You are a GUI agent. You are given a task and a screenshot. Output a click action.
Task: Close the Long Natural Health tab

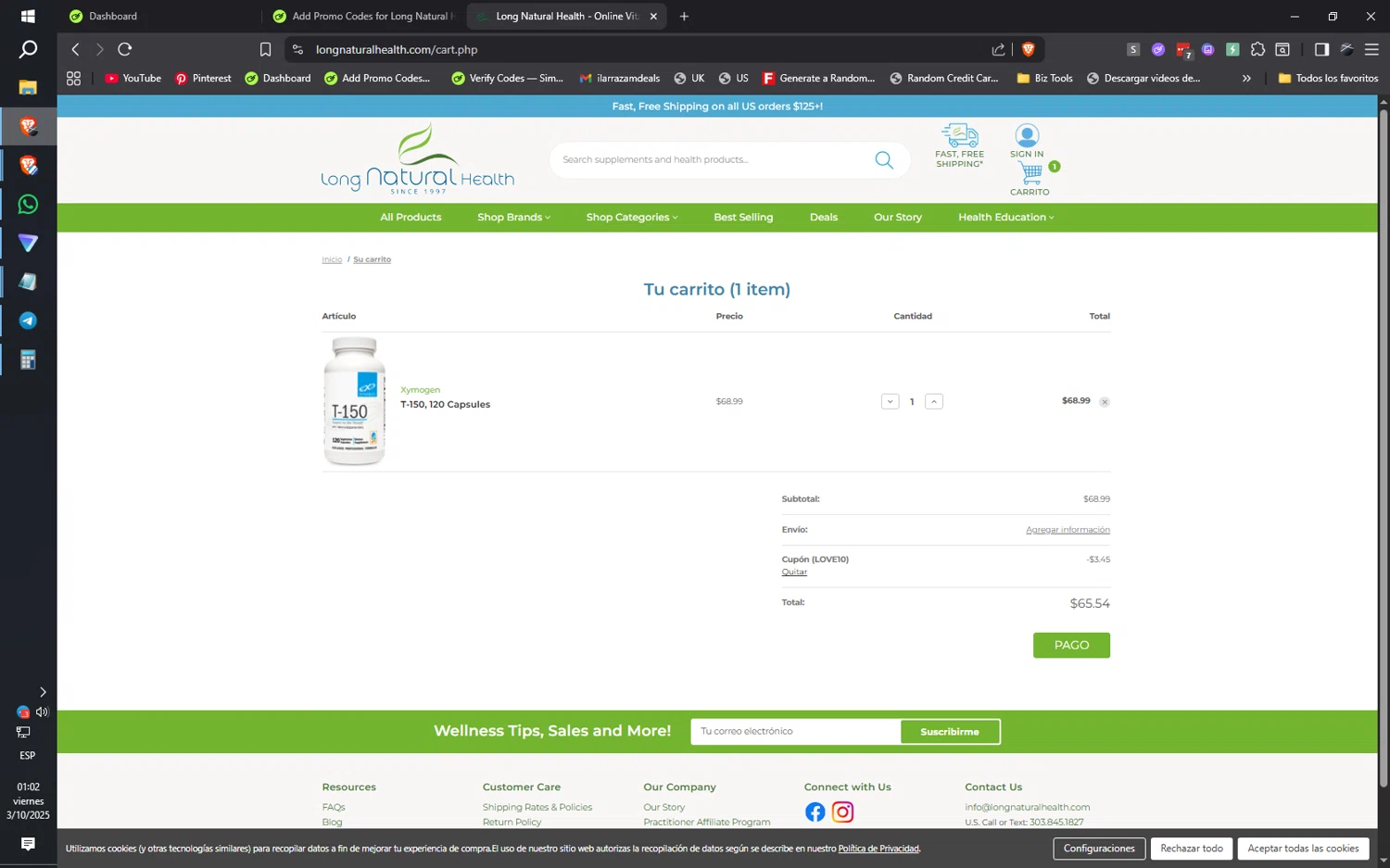(x=653, y=16)
